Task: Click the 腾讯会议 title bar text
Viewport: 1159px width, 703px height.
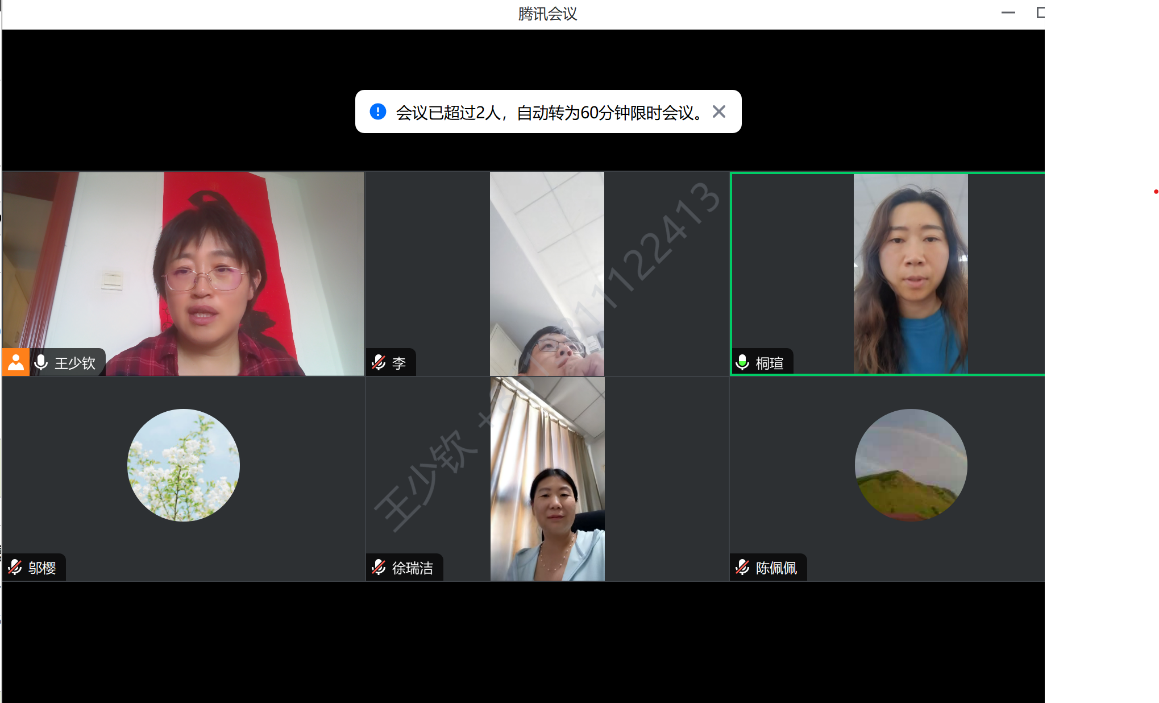Action: click(547, 14)
